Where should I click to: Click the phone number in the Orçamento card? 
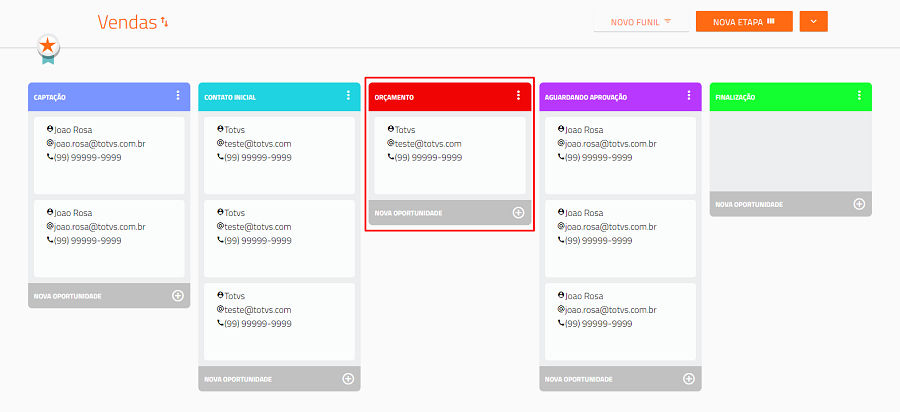428,157
